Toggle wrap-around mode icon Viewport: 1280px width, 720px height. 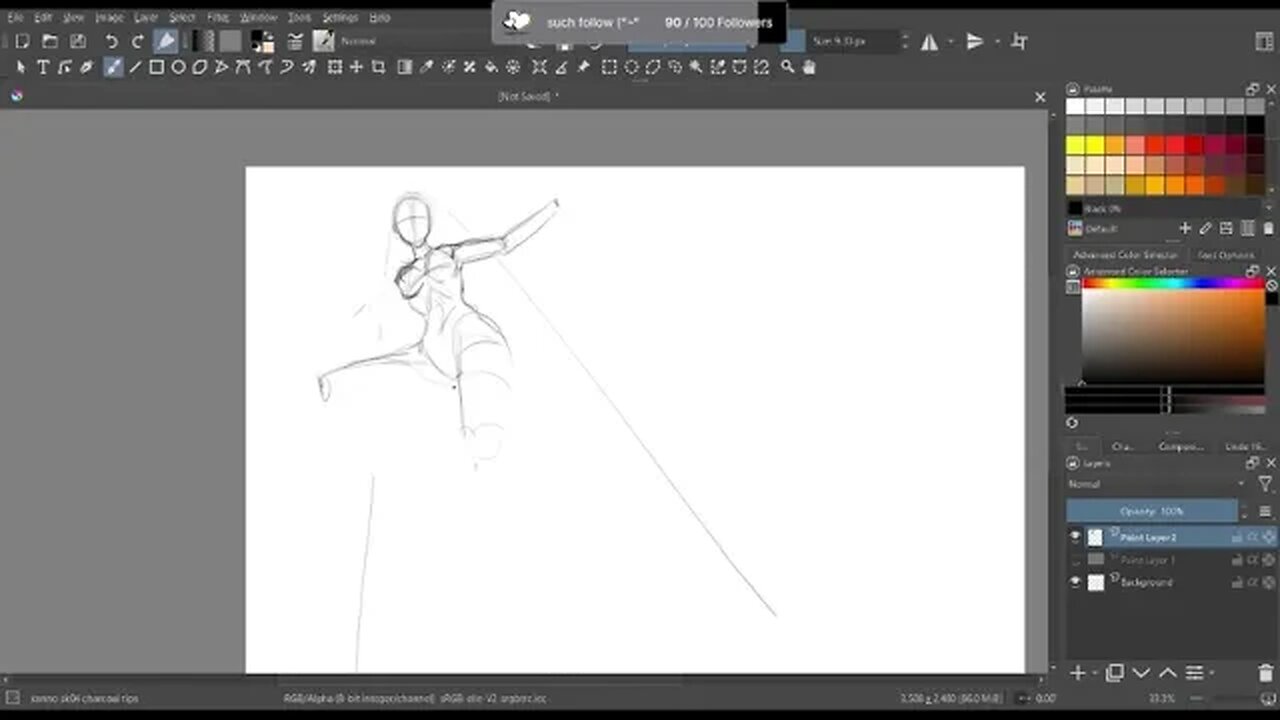click(1019, 41)
